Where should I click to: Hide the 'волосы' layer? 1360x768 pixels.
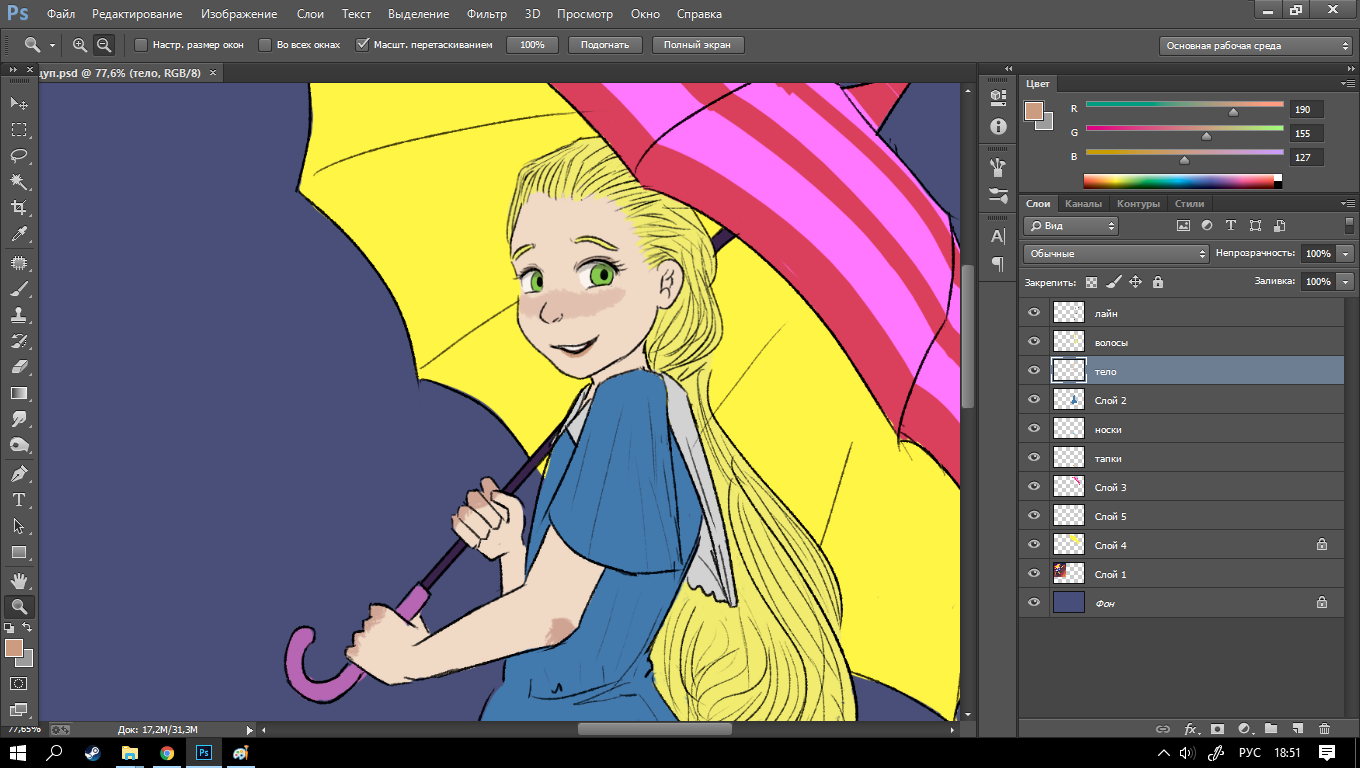1034,342
